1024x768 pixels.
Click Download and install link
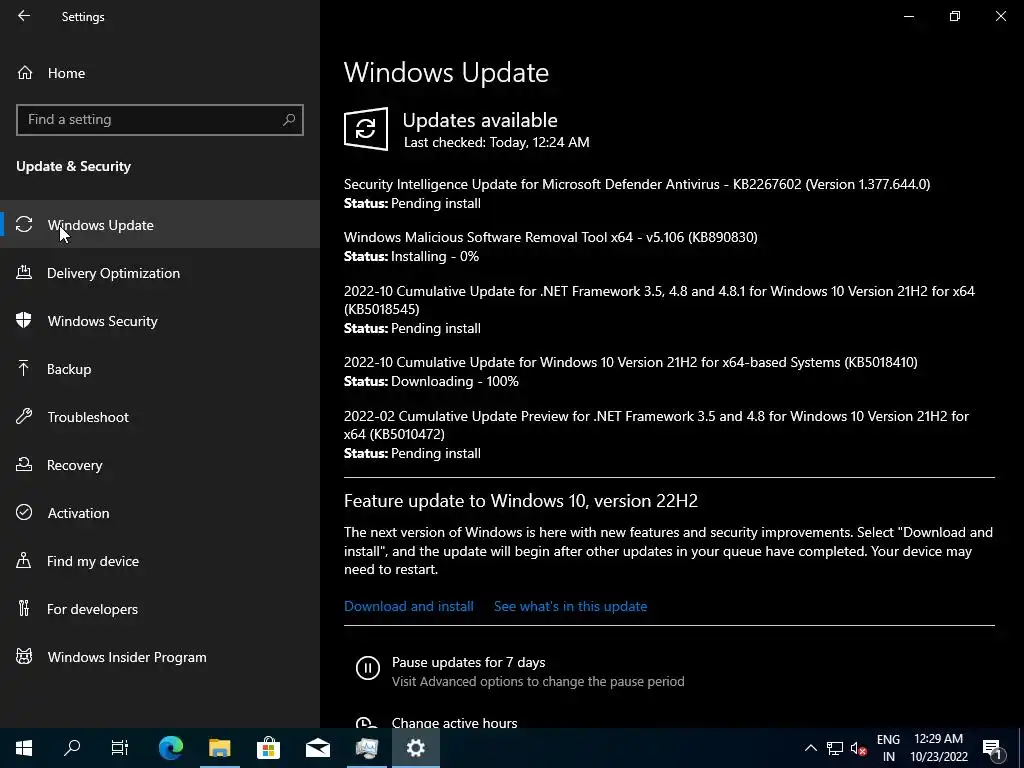pos(409,606)
